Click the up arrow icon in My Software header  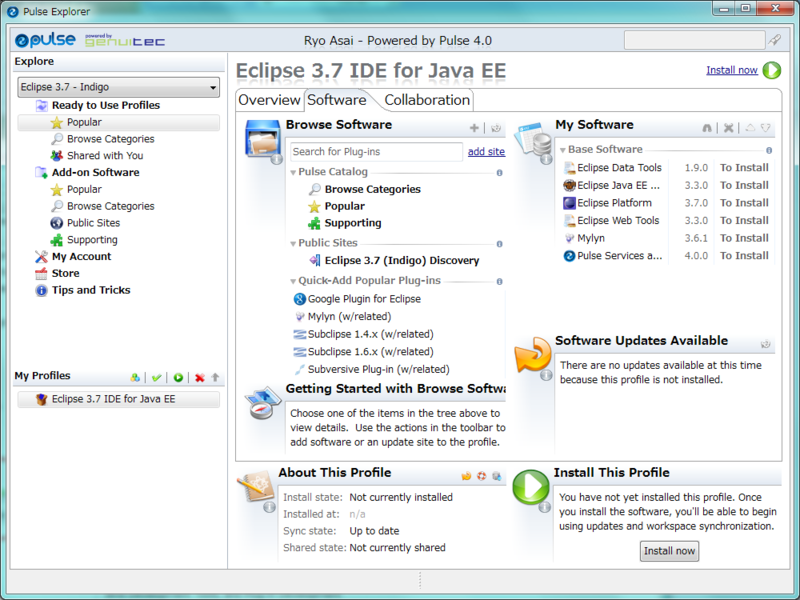click(750, 128)
